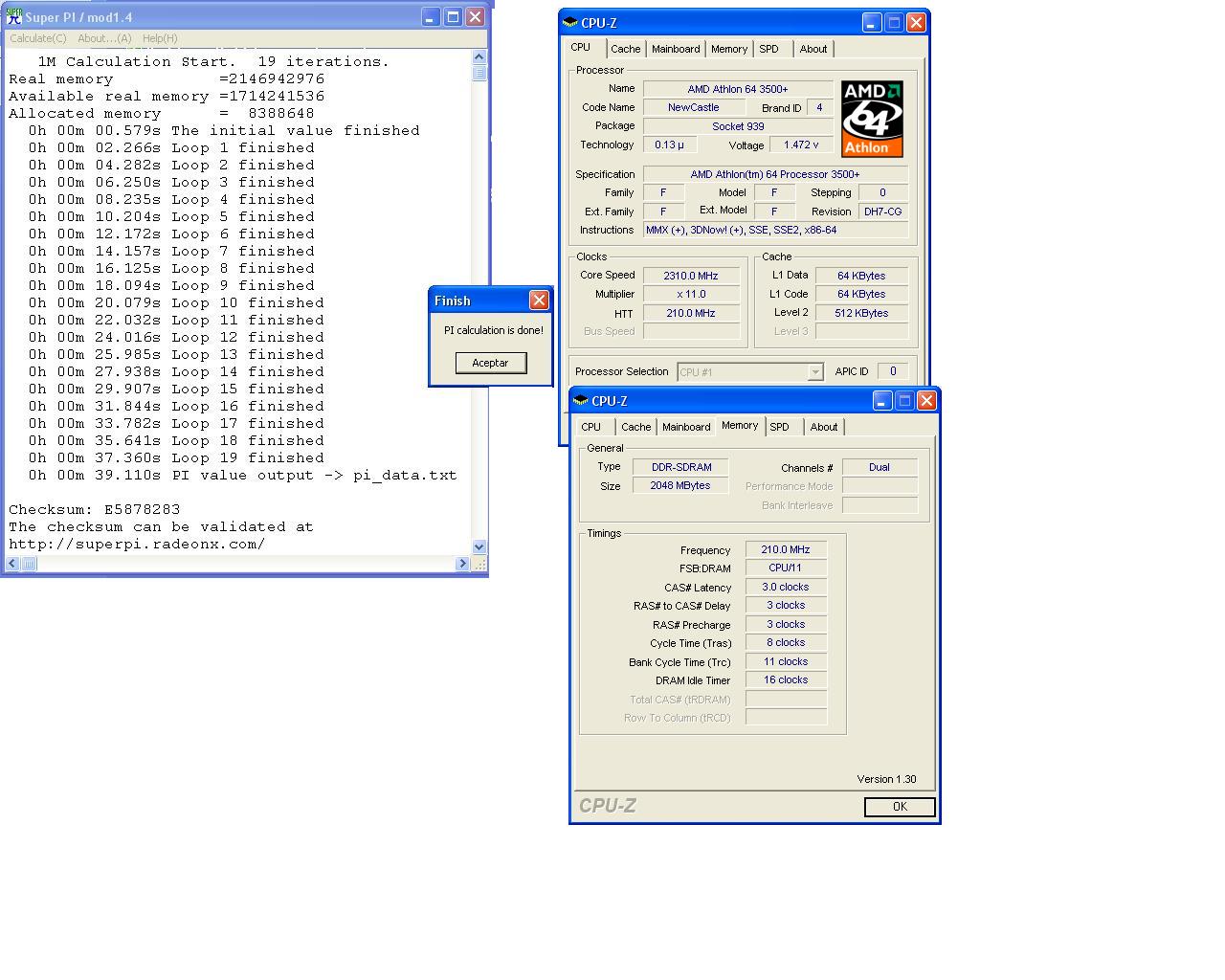Expand the Processor Selection dropdown
This screenshot has height=980, width=1225.
pos(815,371)
